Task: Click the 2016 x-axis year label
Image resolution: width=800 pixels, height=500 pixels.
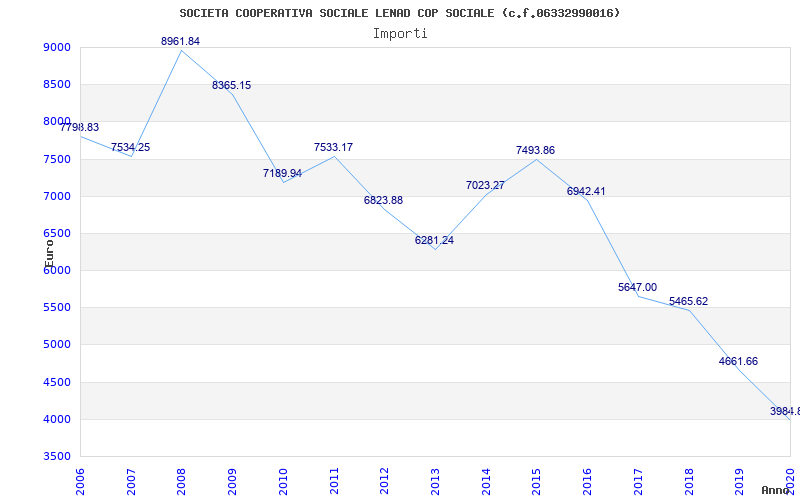Action: point(587,481)
